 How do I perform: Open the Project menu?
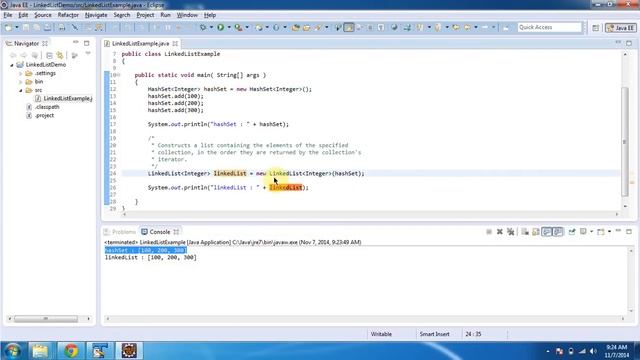[145, 15]
